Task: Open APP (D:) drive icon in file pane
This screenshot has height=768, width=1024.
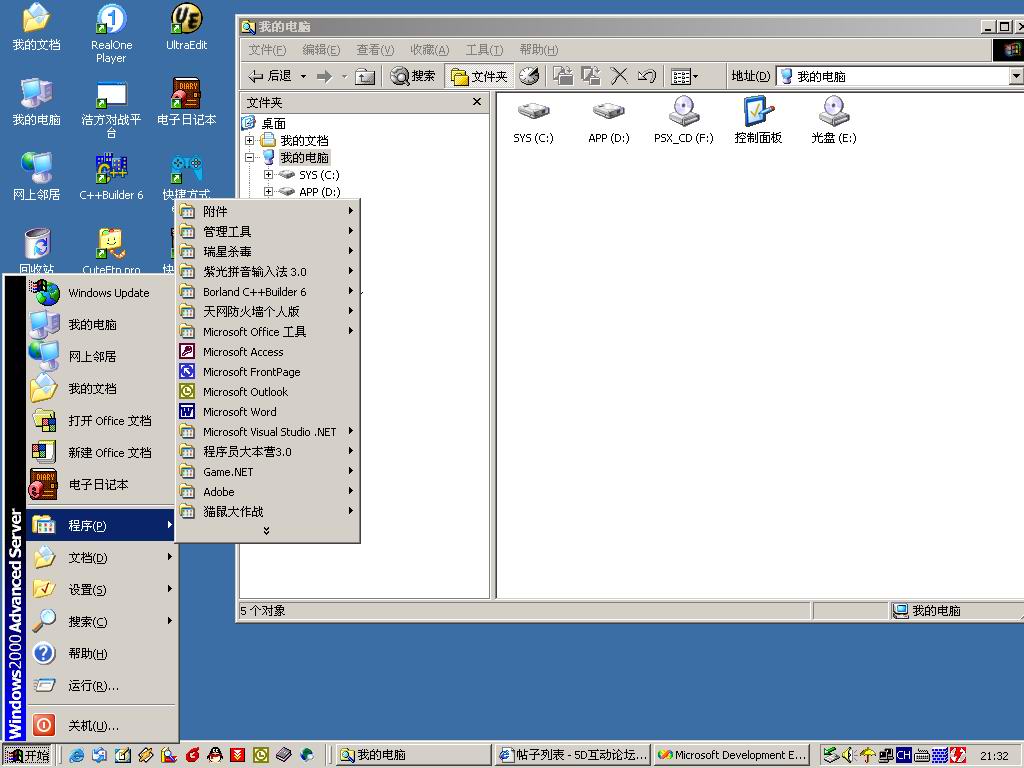Action: [x=609, y=120]
